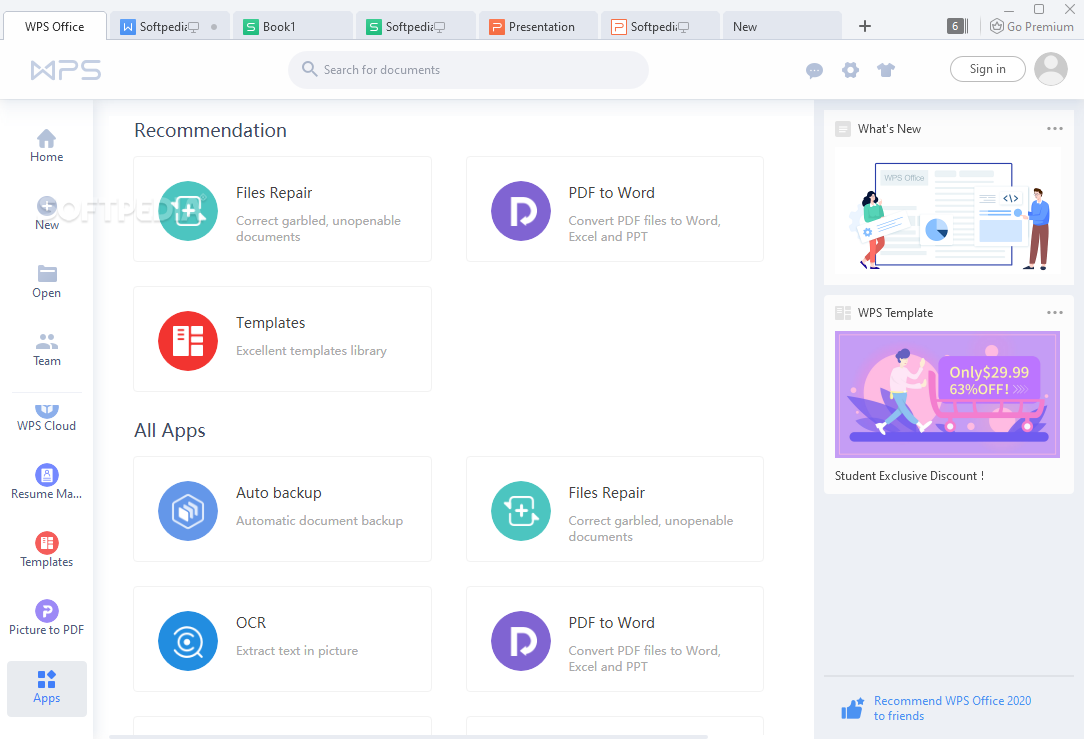
Task: Open the Only $29.99 promo banner
Action: click(x=947, y=394)
